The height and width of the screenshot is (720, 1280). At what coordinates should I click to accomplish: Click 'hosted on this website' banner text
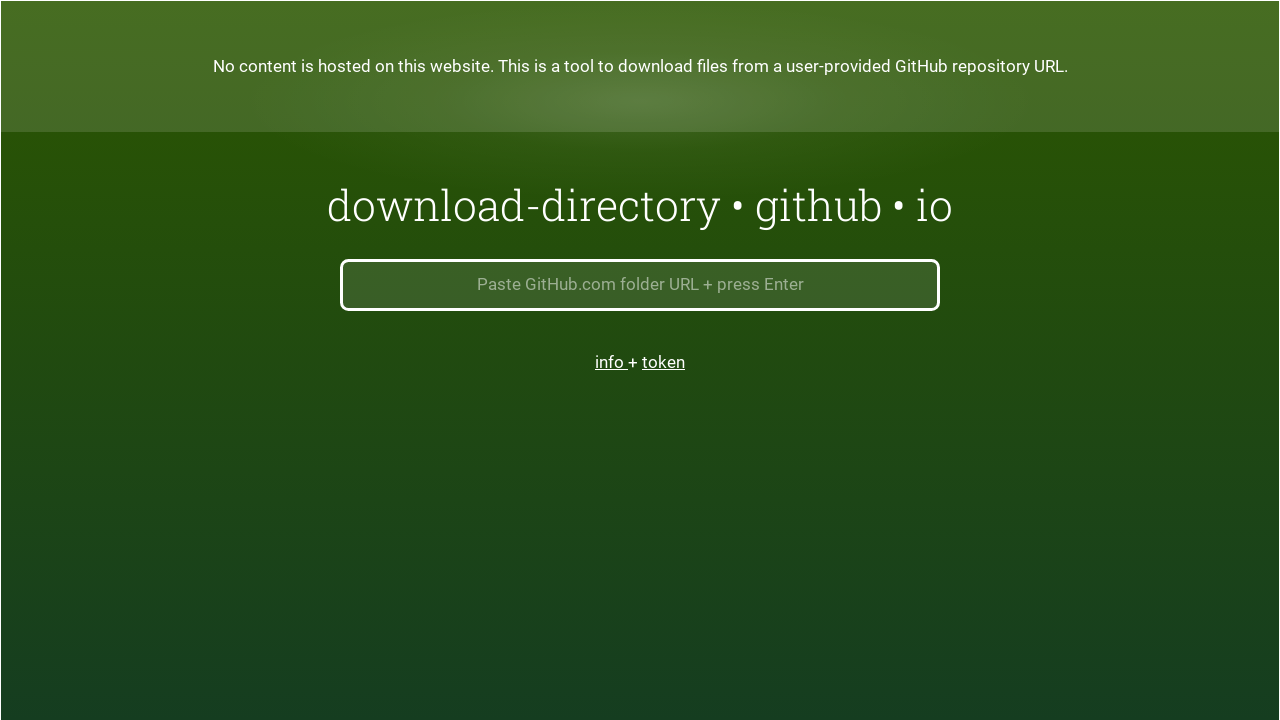pos(405,67)
